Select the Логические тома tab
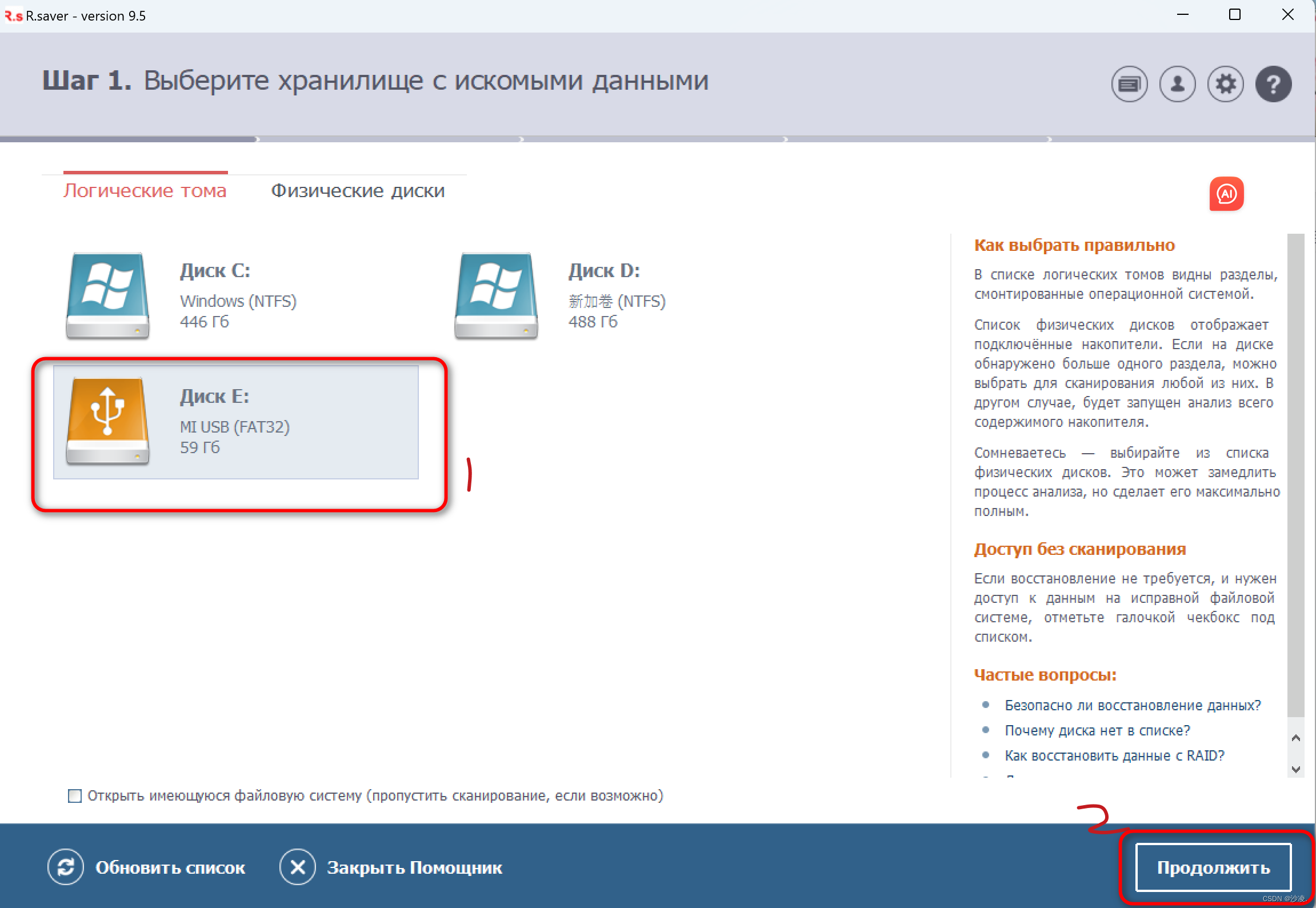The image size is (1316, 908). click(x=145, y=191)
